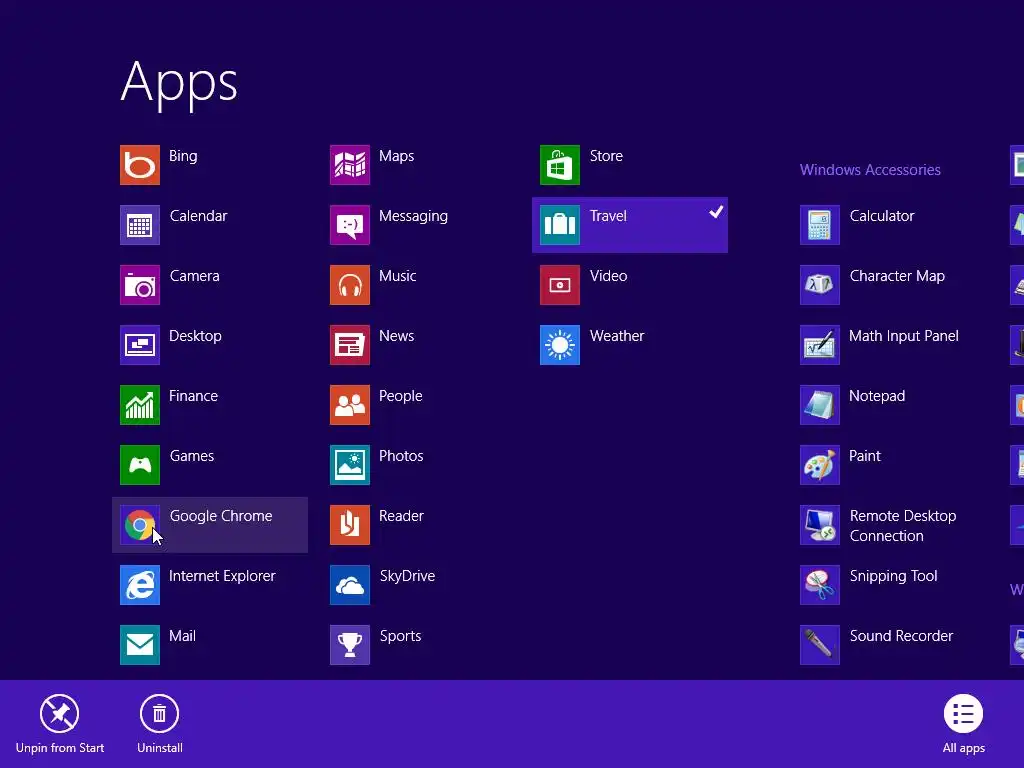Open the Music app icon
The image size is (1024, 768).
[x=350, y=285]
